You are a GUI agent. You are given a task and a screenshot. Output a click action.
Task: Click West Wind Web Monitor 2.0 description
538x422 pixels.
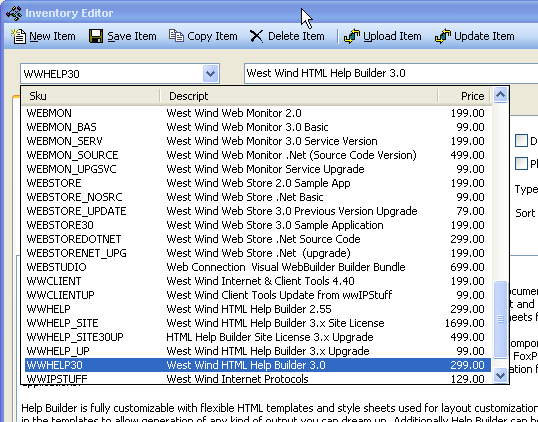(234, 113)
